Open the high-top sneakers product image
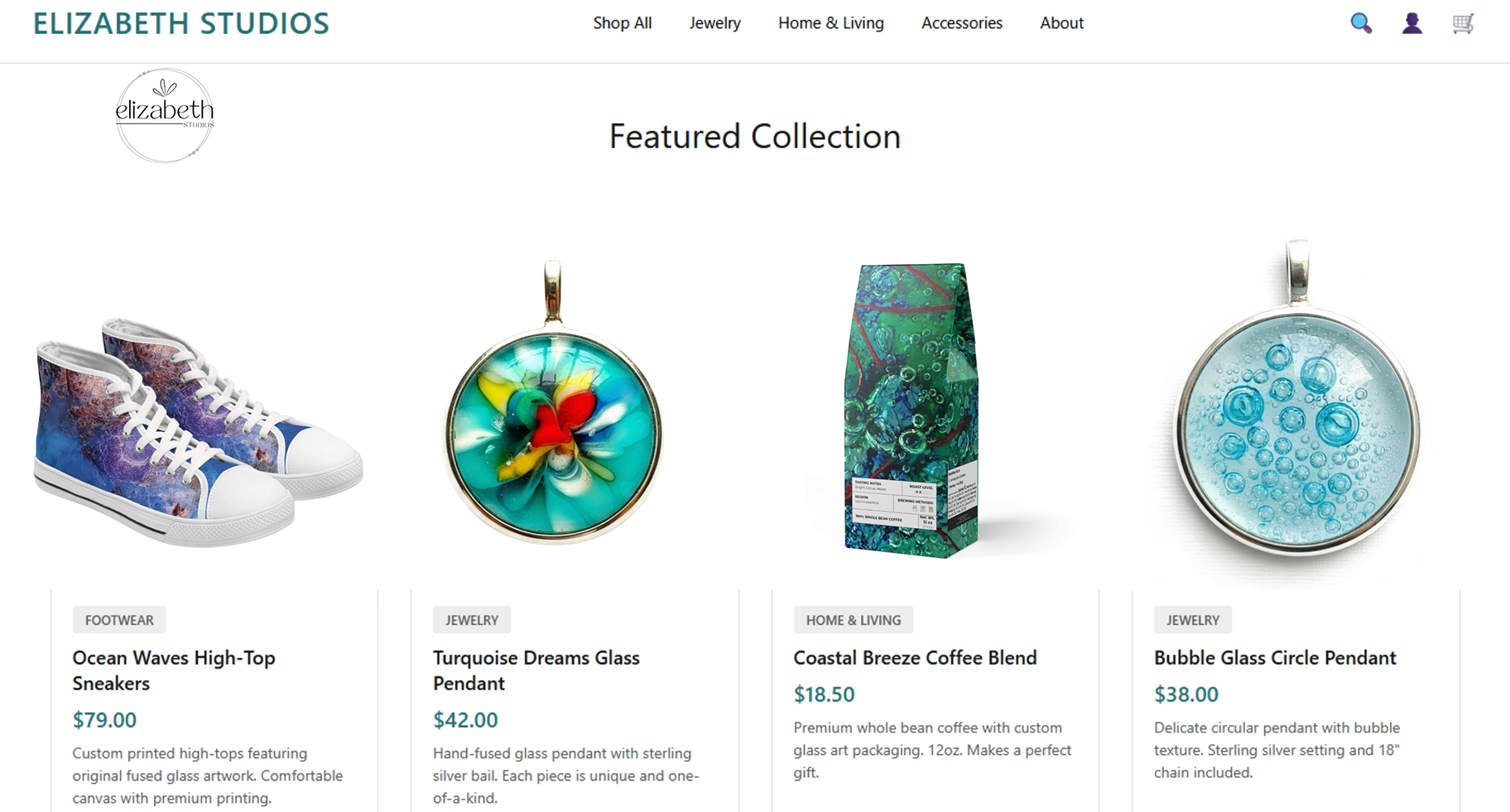The image size is (1510, 812). 199,432
